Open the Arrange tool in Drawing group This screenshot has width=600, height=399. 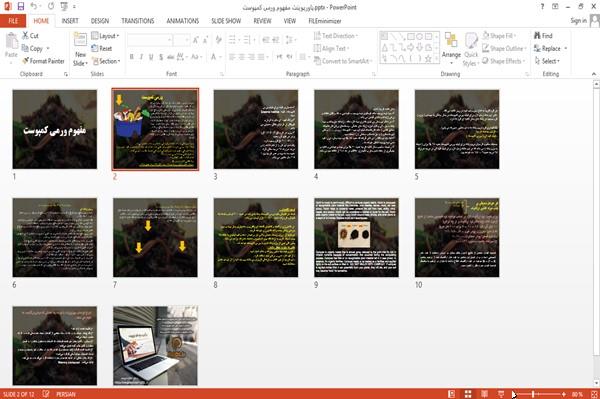[451, 48]
